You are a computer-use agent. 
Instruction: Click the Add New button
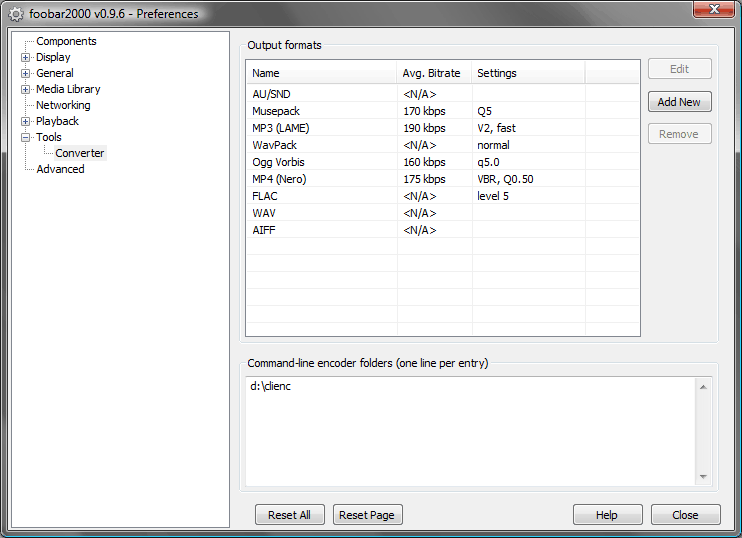point(679,102)
